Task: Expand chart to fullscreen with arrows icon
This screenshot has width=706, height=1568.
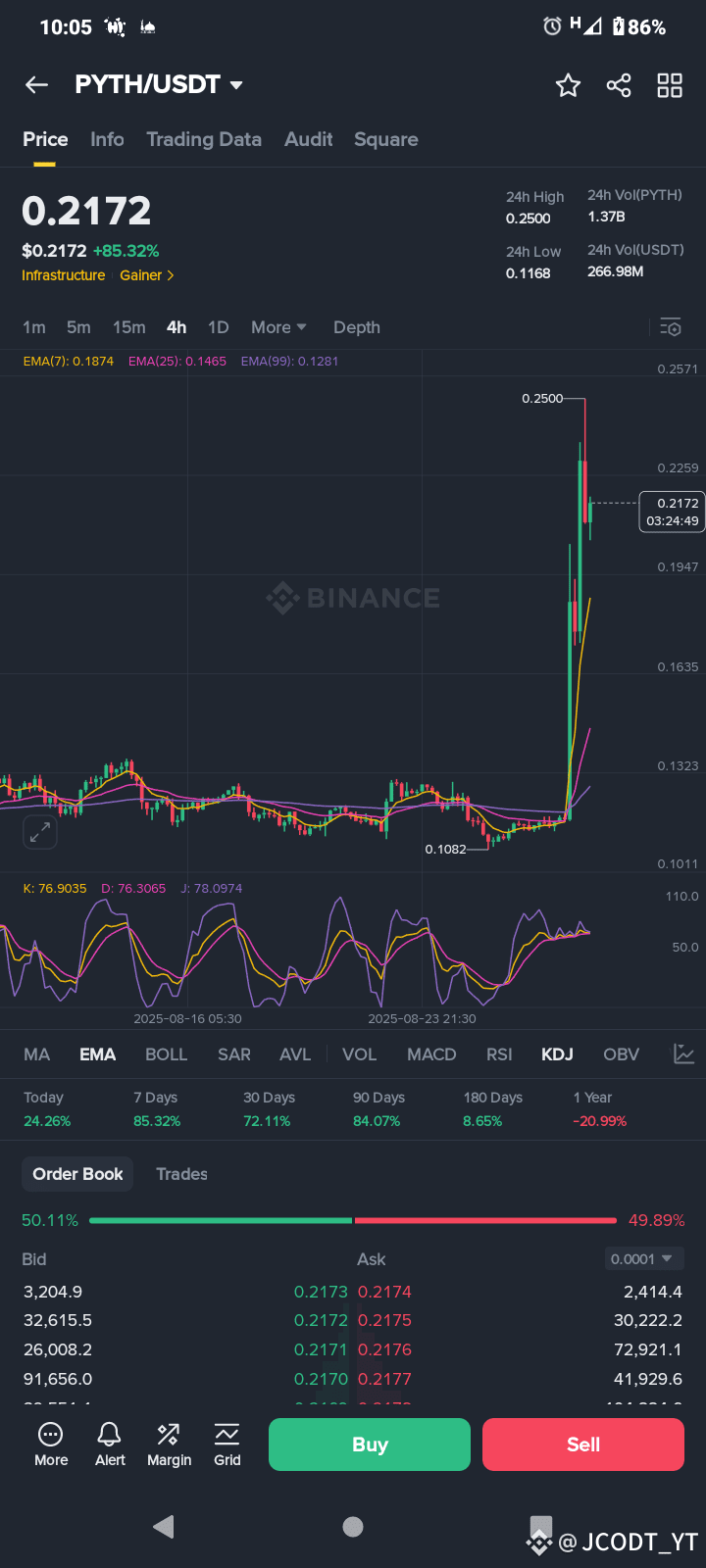Action: tap(40, 833)
